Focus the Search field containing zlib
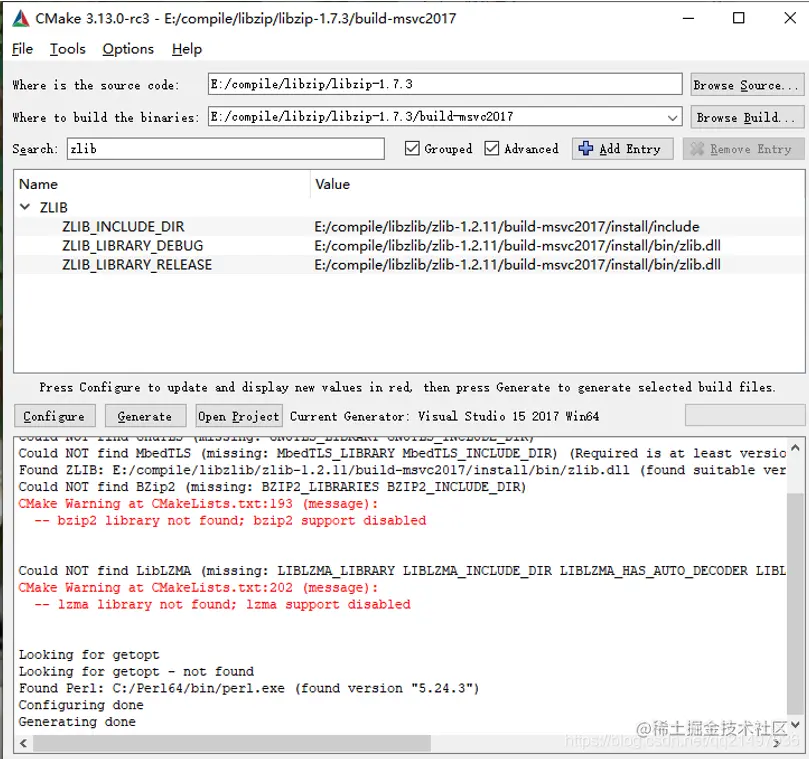The width and height of the screenshot is (809, 759). tap(225, 149)
